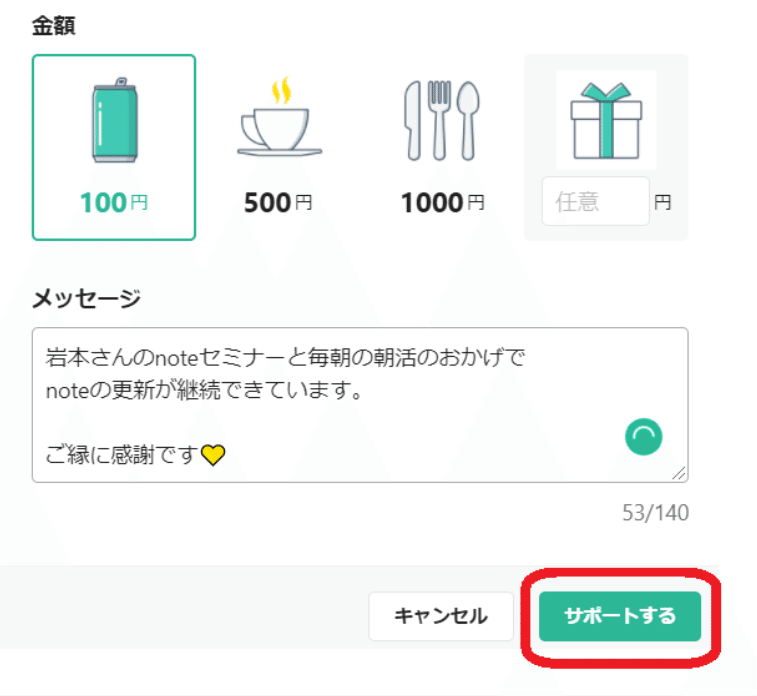Viewport: 757px width, 696px height.
Task: Focus the 任意 custom amount field
Action: 596,201
